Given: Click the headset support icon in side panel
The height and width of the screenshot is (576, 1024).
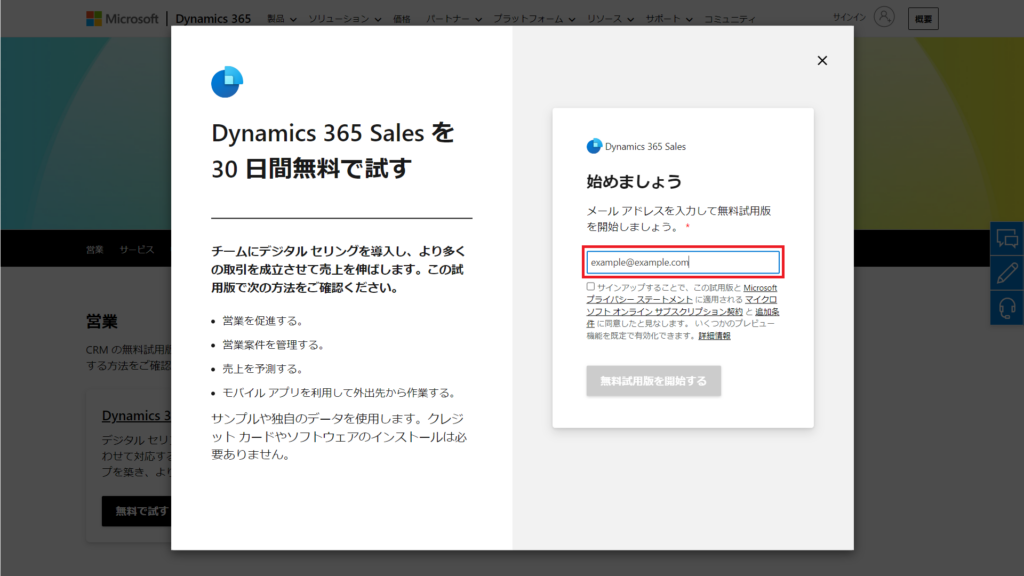Looking at the screenshot, I should (x=1007, y=307).
